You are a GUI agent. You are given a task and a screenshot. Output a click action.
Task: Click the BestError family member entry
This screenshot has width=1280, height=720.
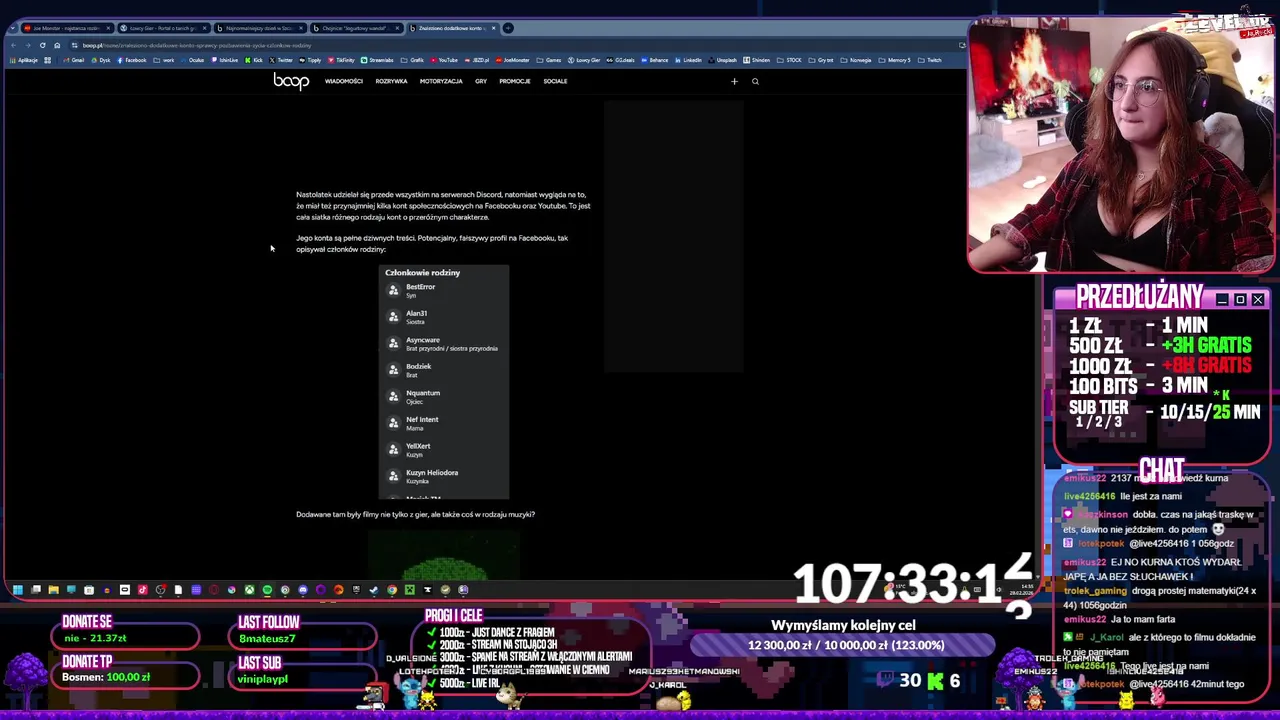point(445,290)
